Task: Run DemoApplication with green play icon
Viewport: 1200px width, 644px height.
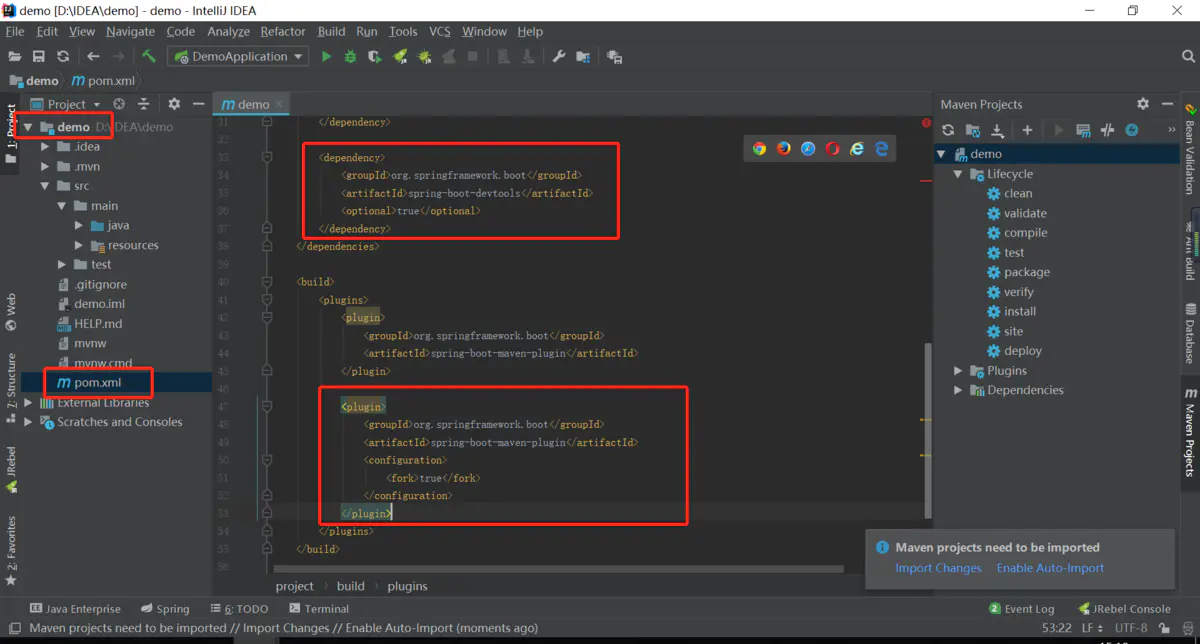Action: pyautogui.click(x=326, y=57)
